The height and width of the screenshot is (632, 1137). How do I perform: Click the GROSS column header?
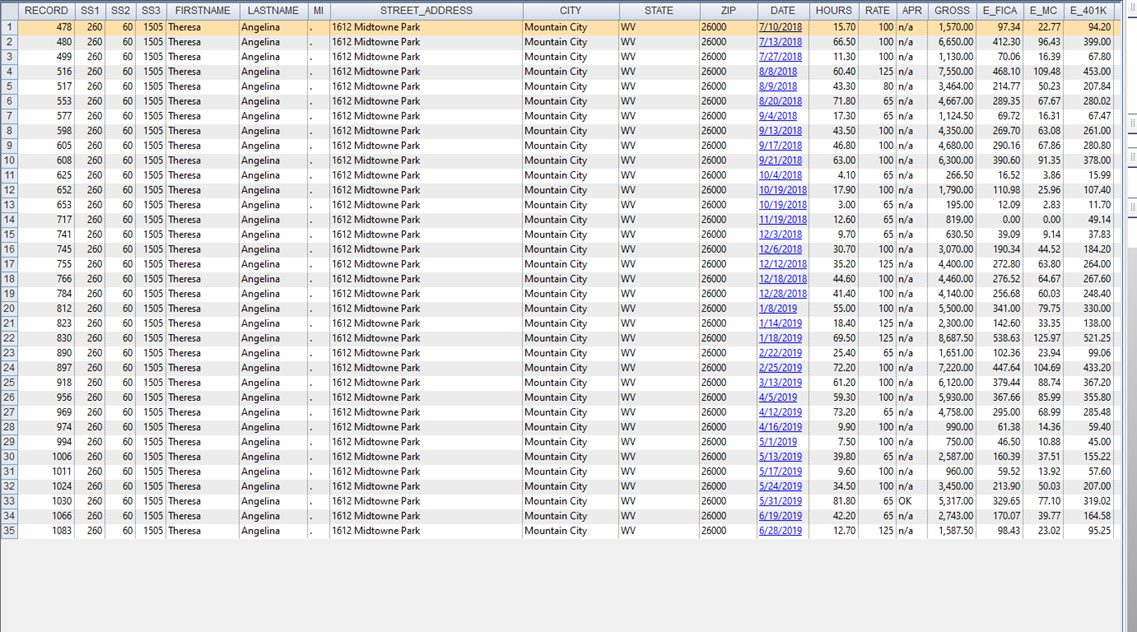(952, 10)
